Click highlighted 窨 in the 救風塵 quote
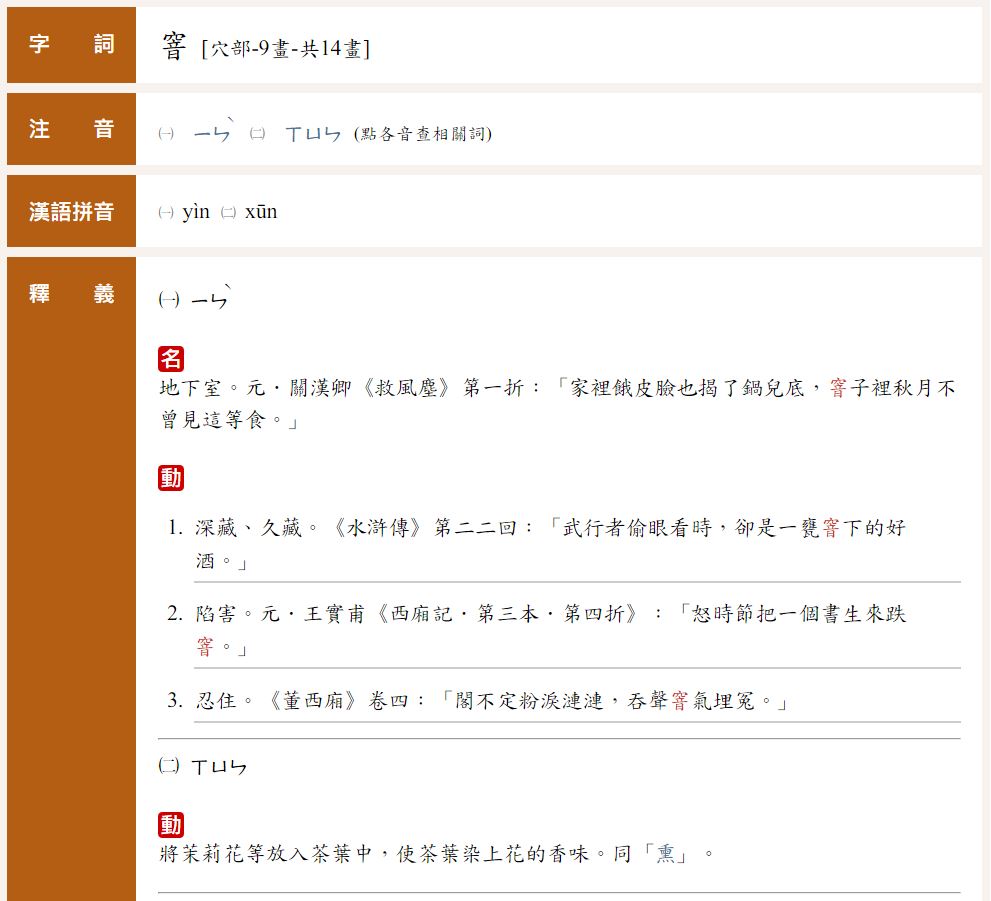This screenshot has height=901, width=991. [838, 388]
